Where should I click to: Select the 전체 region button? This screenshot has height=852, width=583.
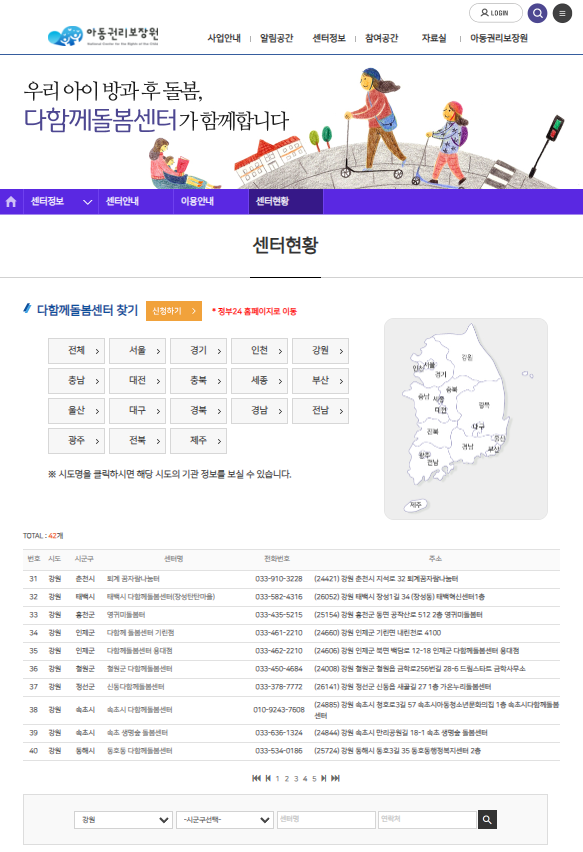point(76,351)
